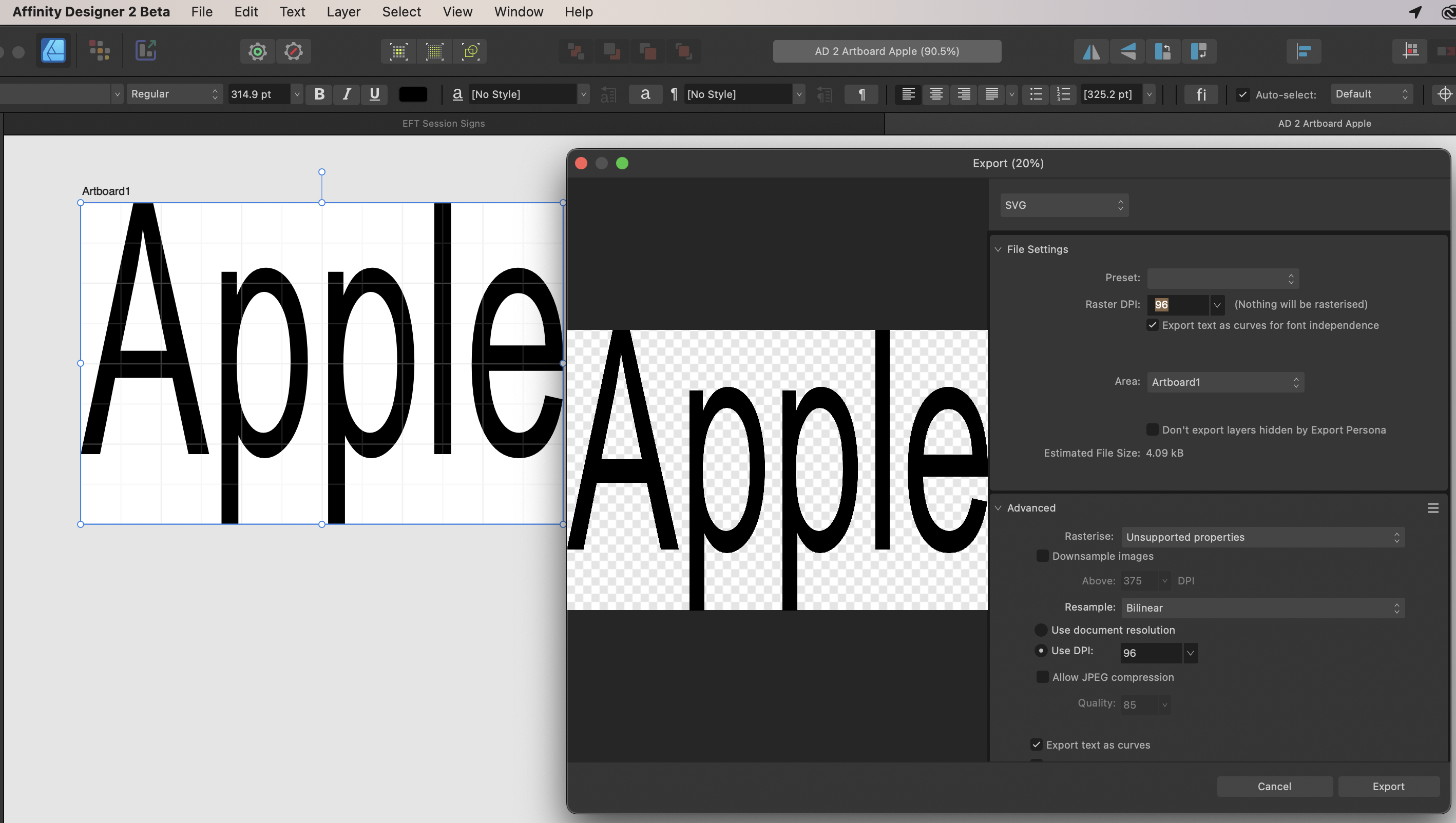The width and height of the screenshot is (1456, 823).
Task: Toggle Export text as curves in Advanced
Action: coord(1037,744)
